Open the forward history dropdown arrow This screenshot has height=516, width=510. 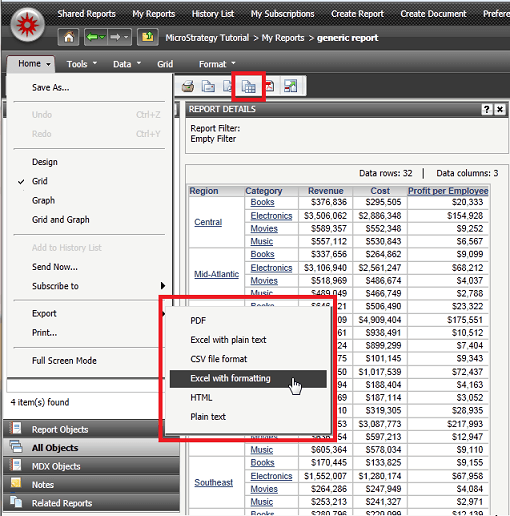[126, 37]
